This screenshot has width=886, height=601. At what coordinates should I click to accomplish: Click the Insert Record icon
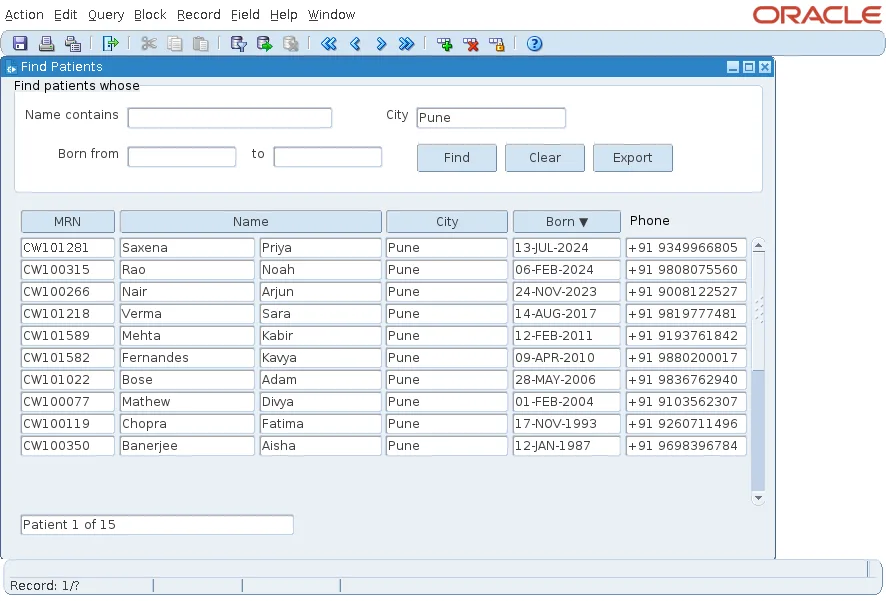pos(445,43)
